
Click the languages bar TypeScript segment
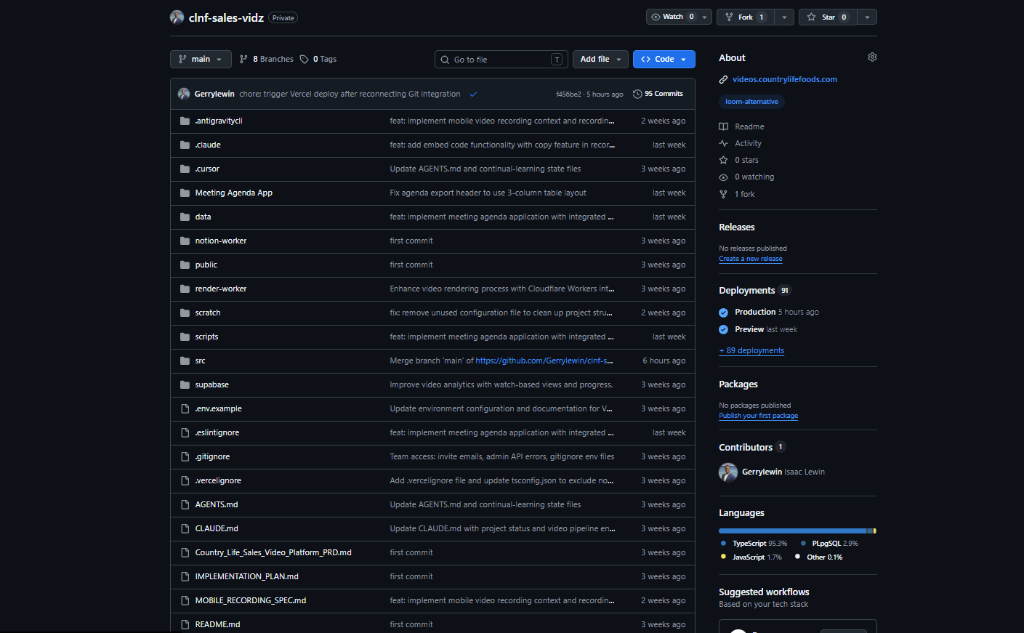coord(792,531)
